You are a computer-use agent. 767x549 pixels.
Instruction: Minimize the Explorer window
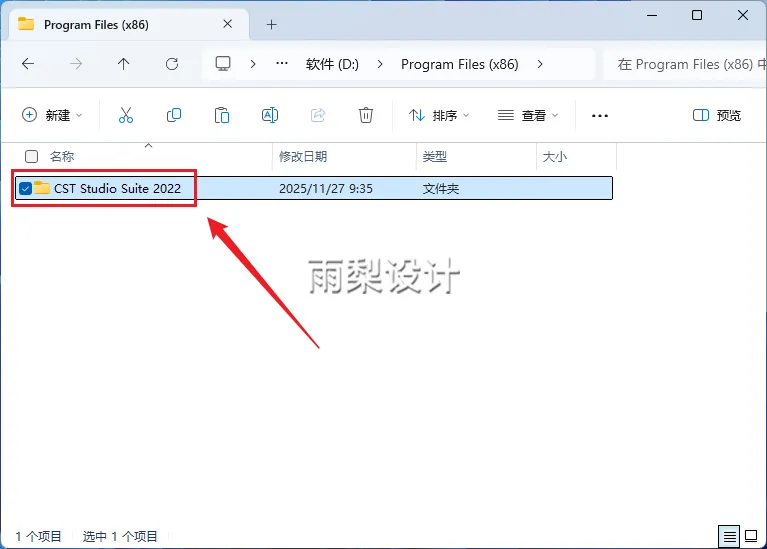[652, 15]
